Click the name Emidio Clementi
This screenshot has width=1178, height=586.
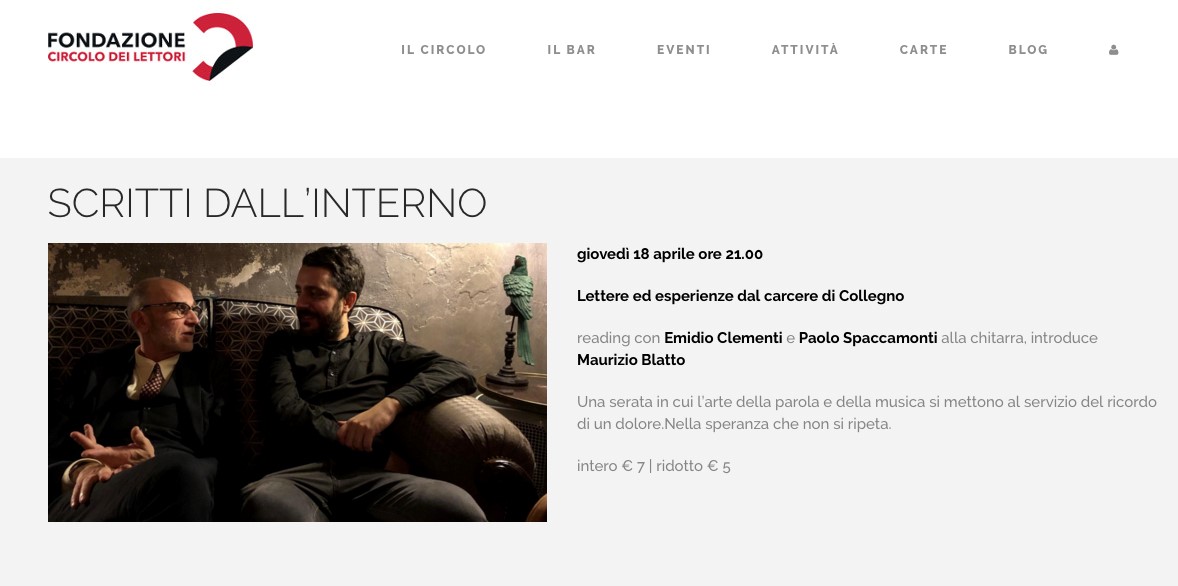coord(723,338)
